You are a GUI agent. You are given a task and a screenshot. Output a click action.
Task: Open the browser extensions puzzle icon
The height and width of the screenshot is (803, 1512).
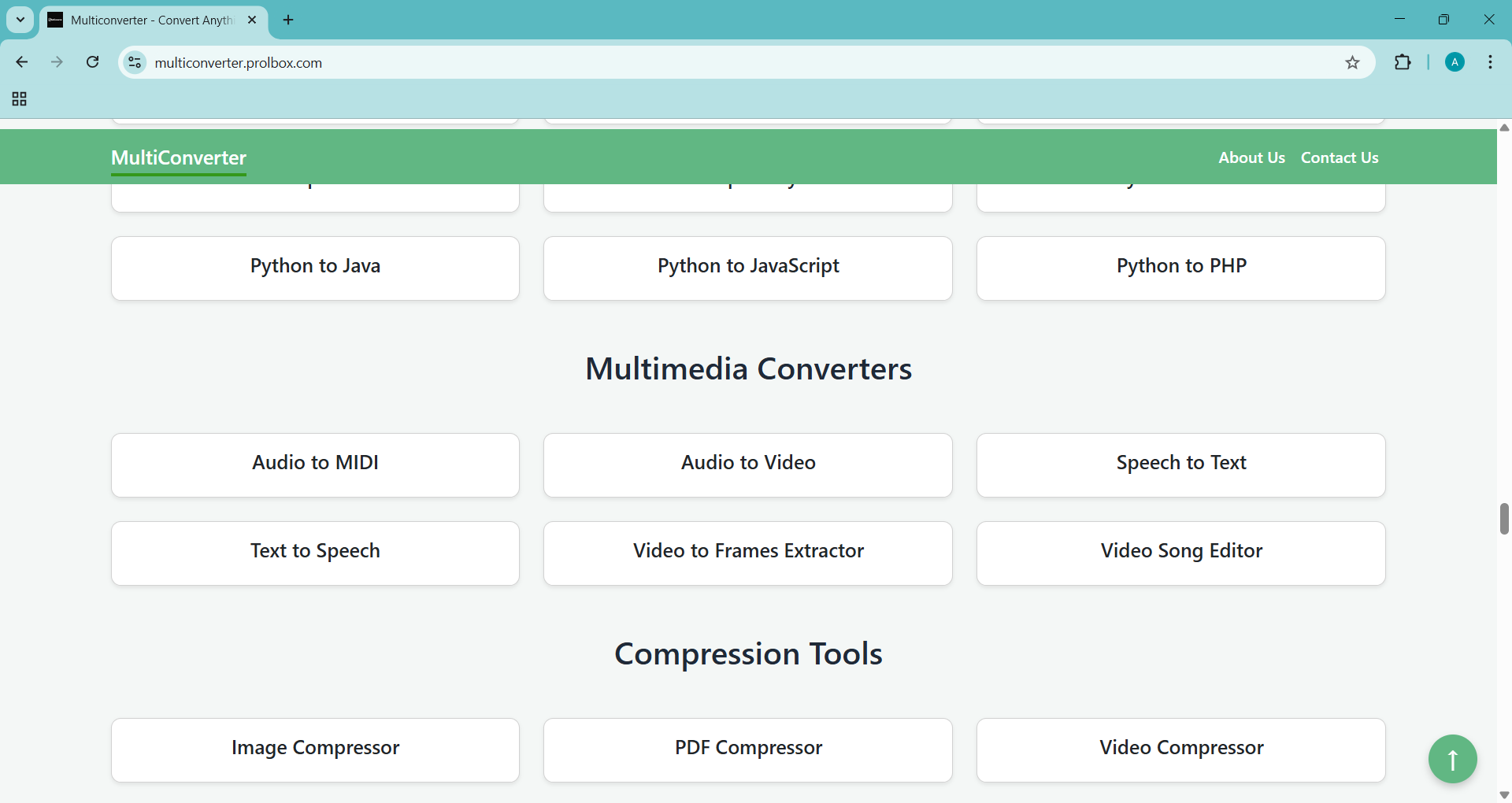pyautogui.click(x=1403, y=63)
